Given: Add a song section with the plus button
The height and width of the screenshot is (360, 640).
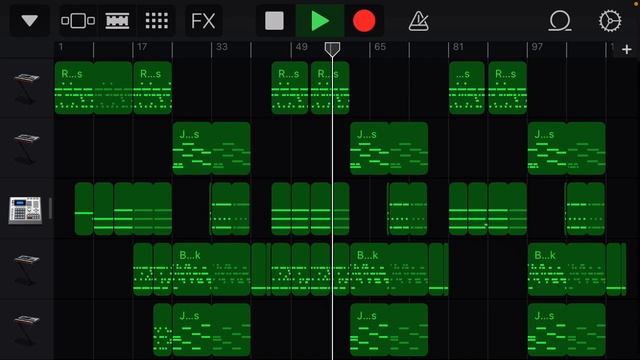Looking at the screenshot, I should click(627, 50).
